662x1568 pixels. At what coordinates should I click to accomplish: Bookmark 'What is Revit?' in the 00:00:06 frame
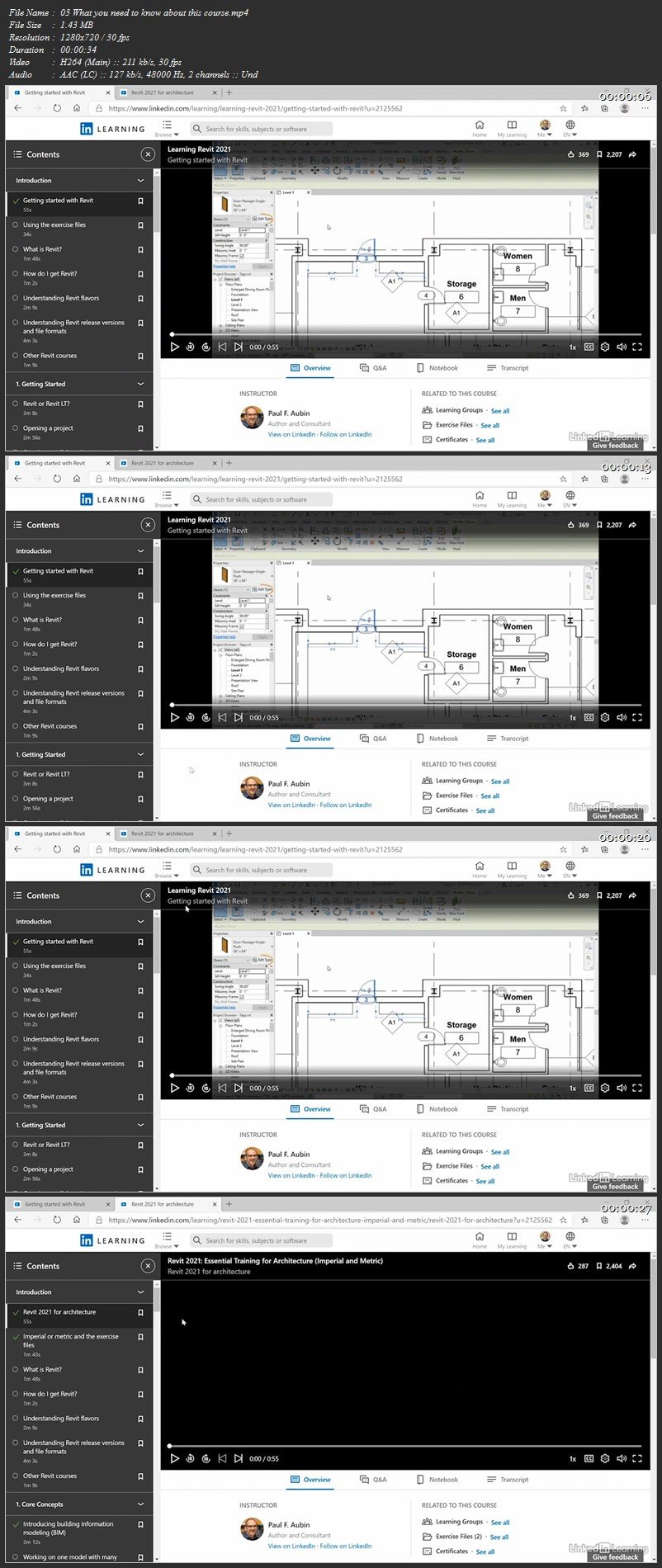[140, 250]
